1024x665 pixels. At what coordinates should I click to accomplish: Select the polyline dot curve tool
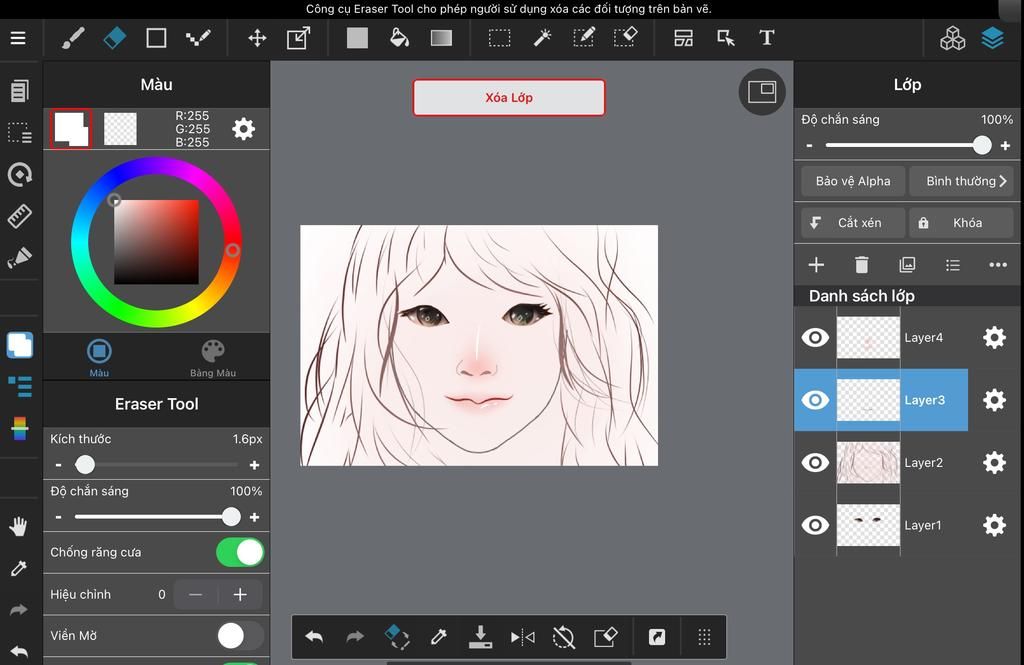[x=198, y=38]
